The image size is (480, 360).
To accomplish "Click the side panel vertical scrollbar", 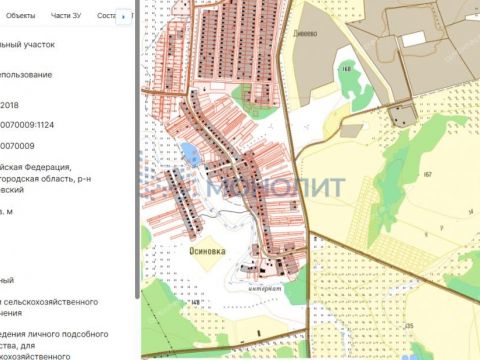I will 137,150.
